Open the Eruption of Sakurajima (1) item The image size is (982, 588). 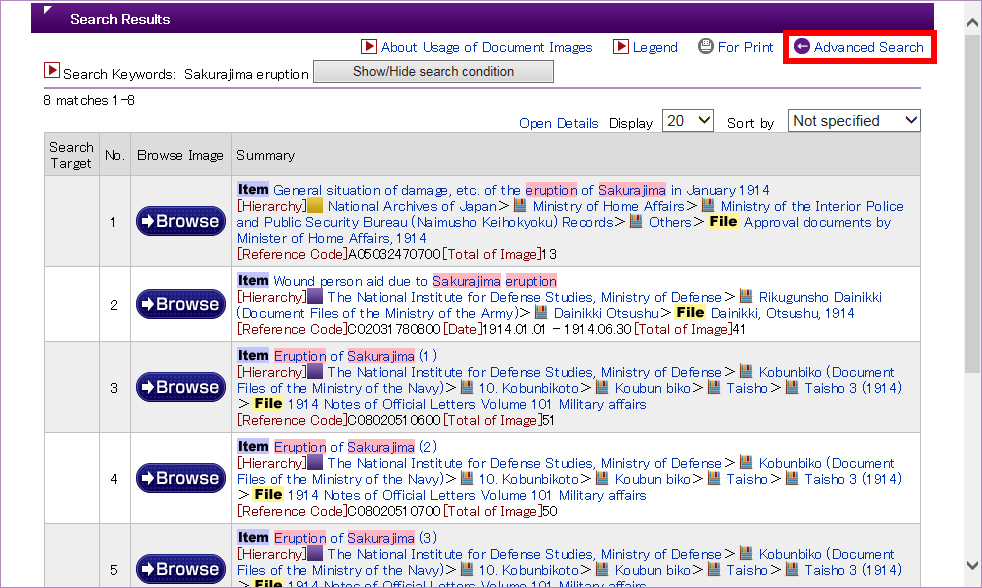click(x=355, y=356)
